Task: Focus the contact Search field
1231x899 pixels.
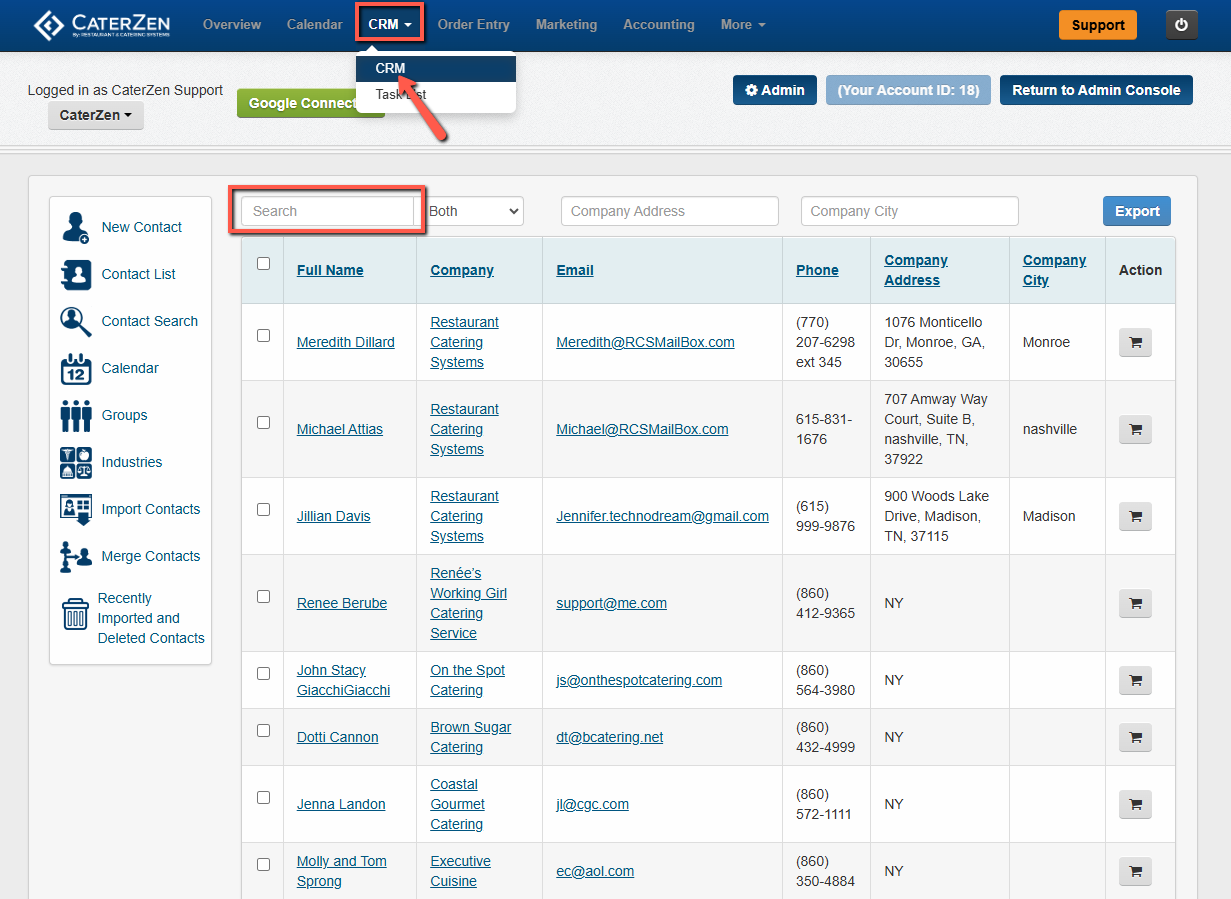Action: pyautogui.click(x=328, y=211)
